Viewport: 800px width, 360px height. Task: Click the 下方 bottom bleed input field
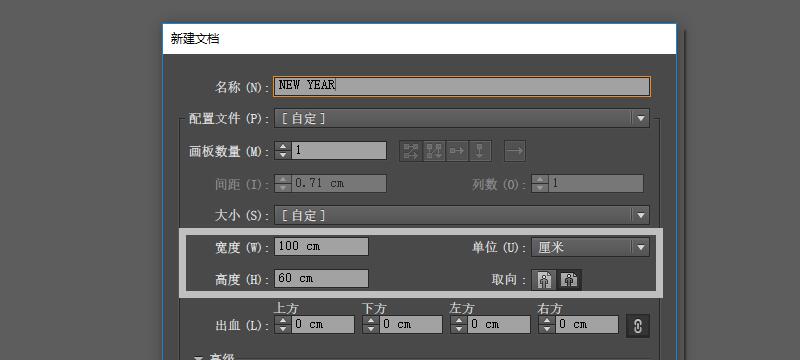(411, 325)
